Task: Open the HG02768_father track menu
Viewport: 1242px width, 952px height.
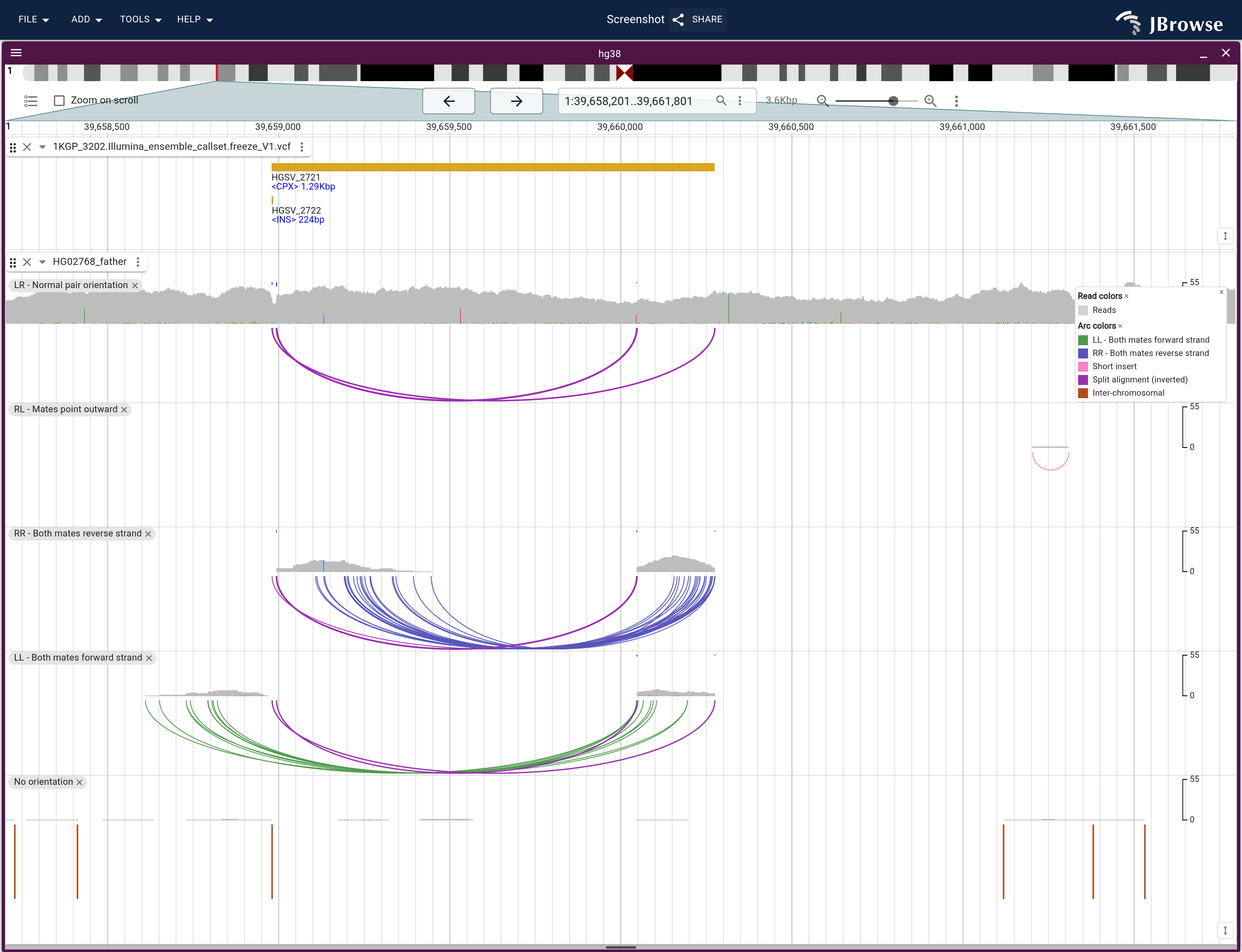Action: (138, 262)
